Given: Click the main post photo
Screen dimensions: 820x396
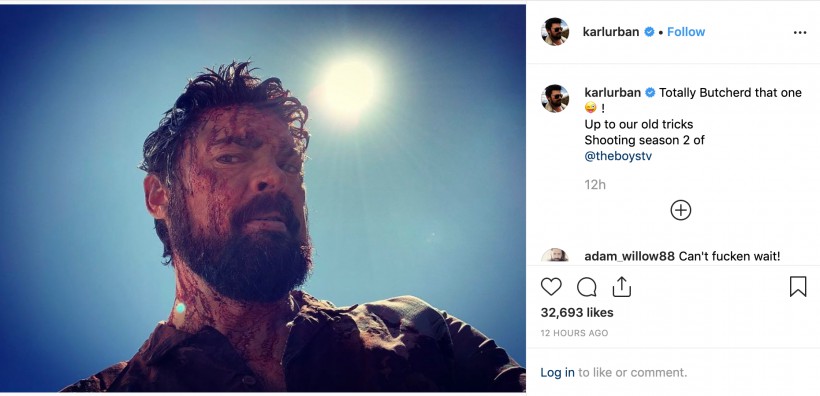Looking at the screenshot, I should click(263, 198).
